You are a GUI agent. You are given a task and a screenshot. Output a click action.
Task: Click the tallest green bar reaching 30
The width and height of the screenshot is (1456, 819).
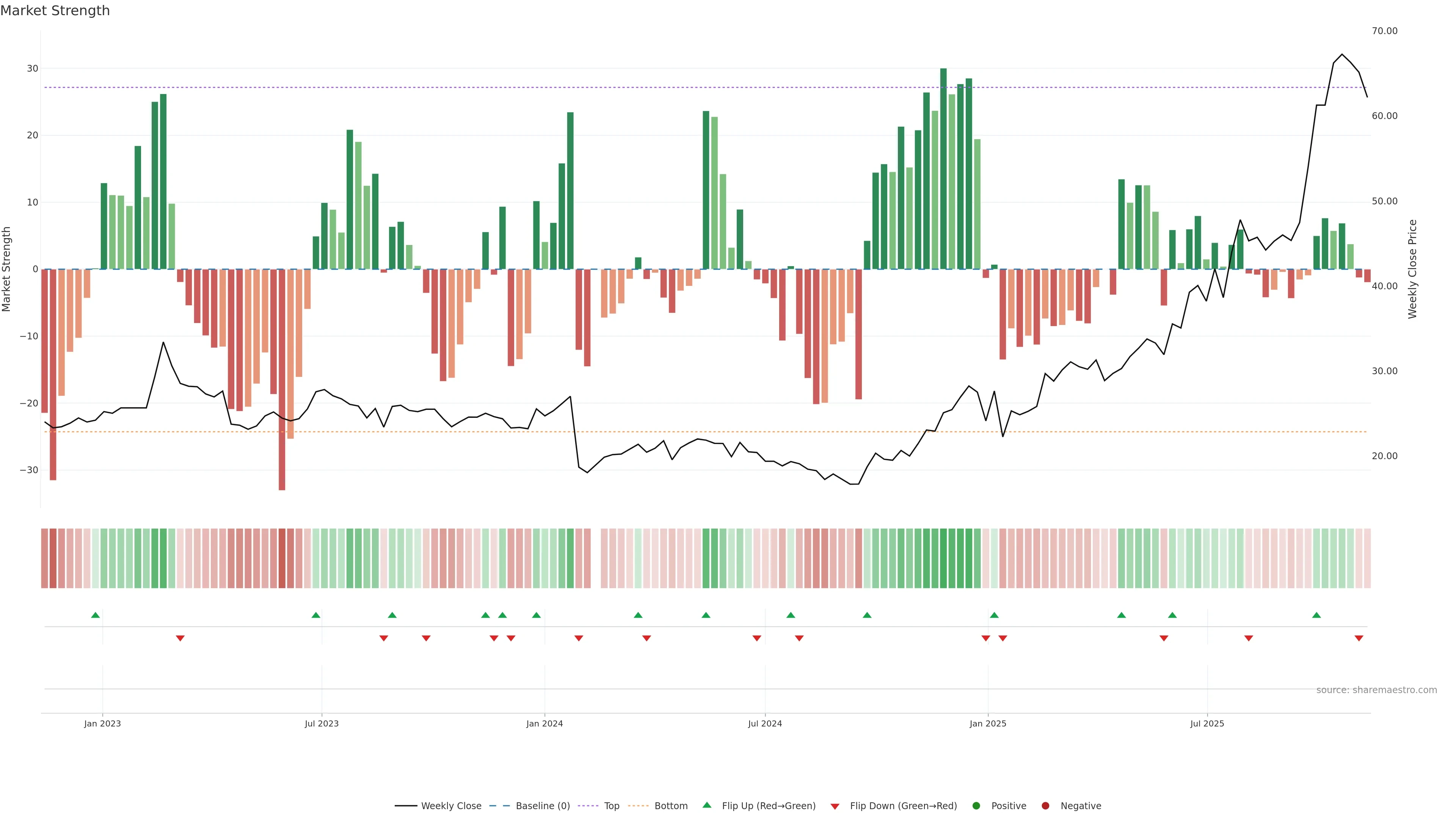943,169
